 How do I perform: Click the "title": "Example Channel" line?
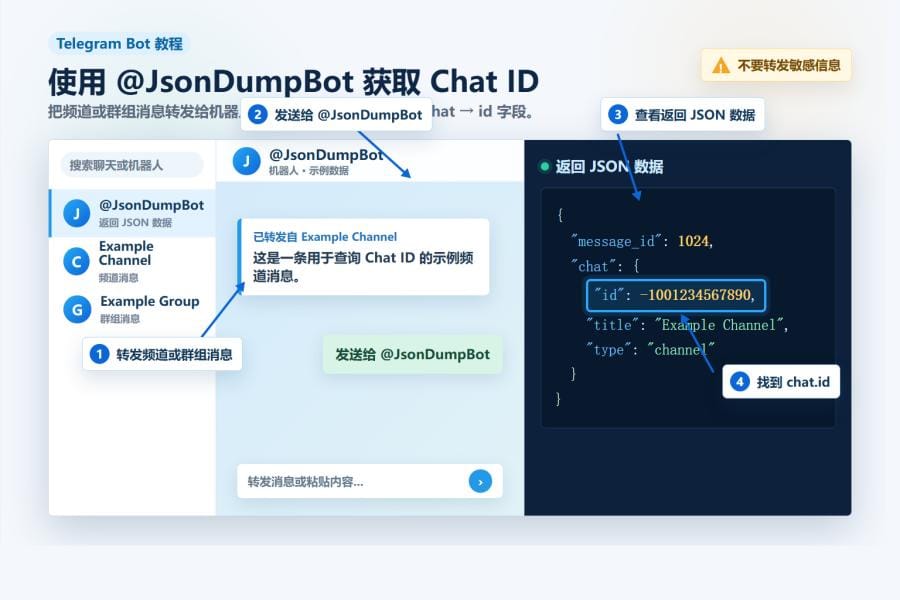point(687,325)
